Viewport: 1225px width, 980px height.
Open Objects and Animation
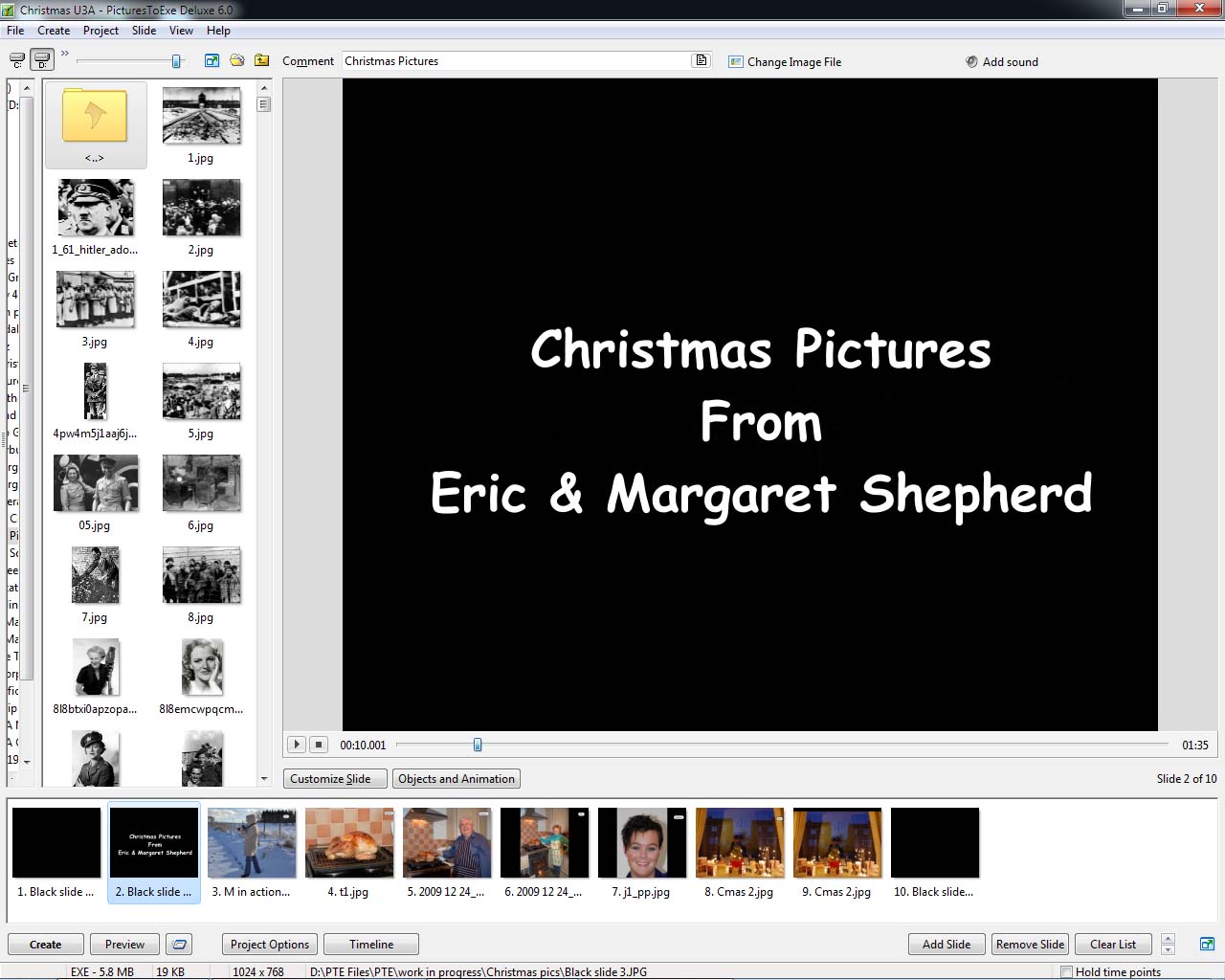point(457,778)
